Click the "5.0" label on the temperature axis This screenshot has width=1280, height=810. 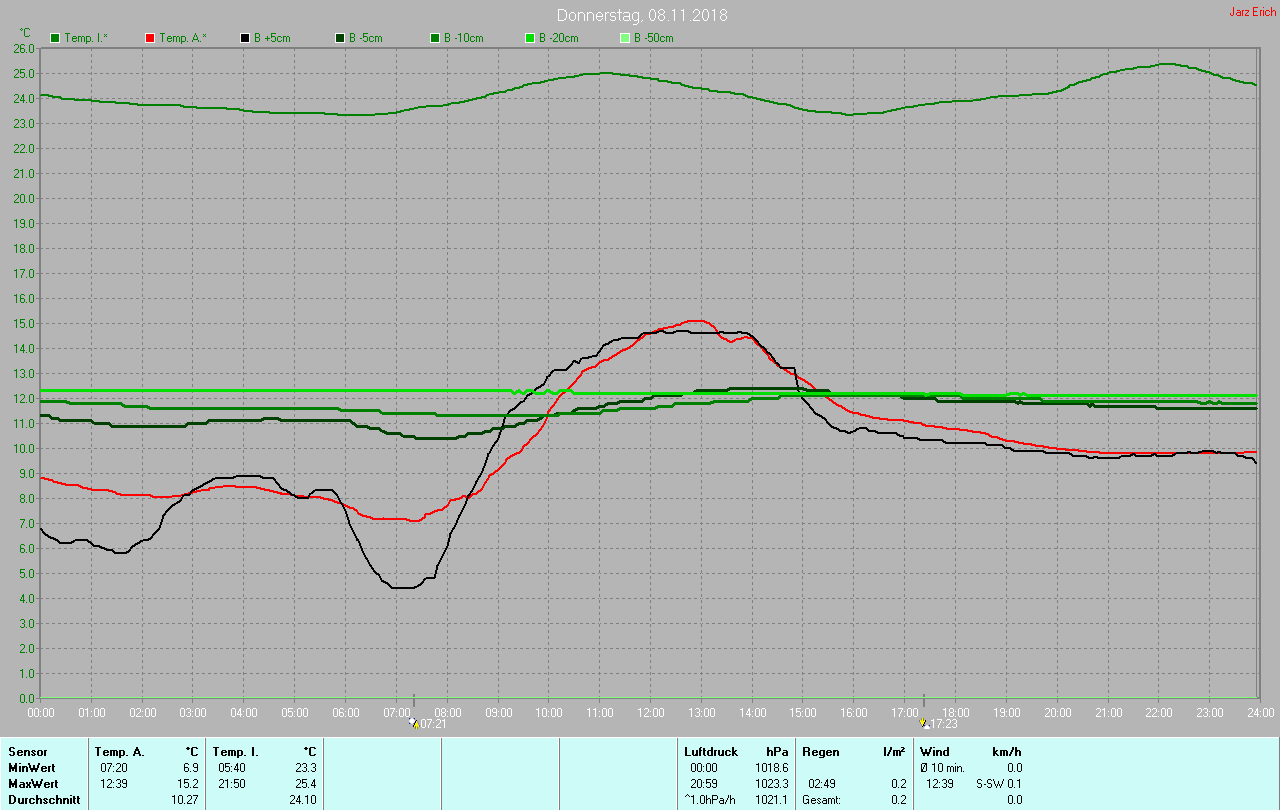[x=28, y=573]
